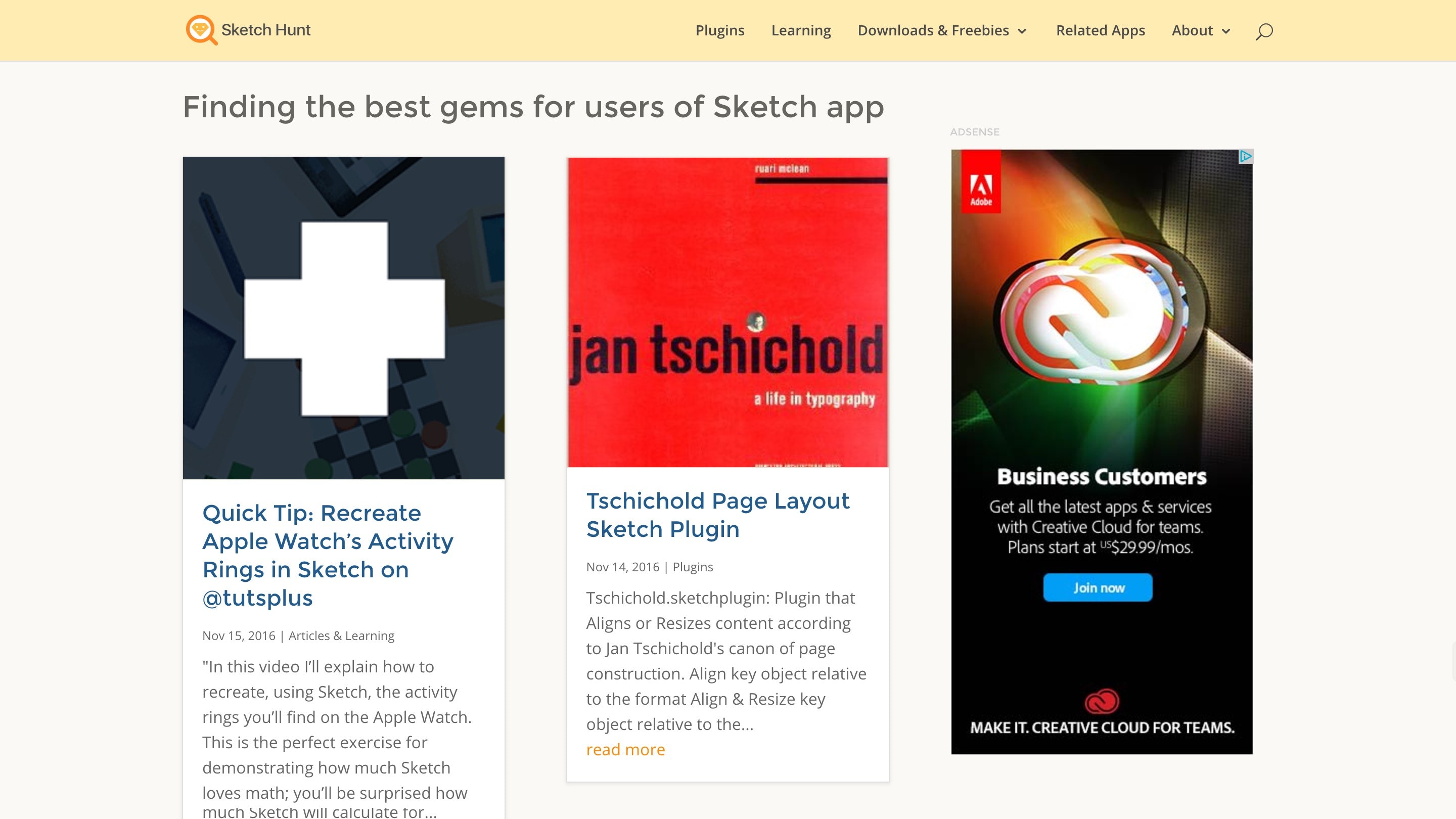Image resolution: width=1456 pixels, height=819 pixels.
Task: Click the red Adobe logo badge
Action: click(981, 181)
